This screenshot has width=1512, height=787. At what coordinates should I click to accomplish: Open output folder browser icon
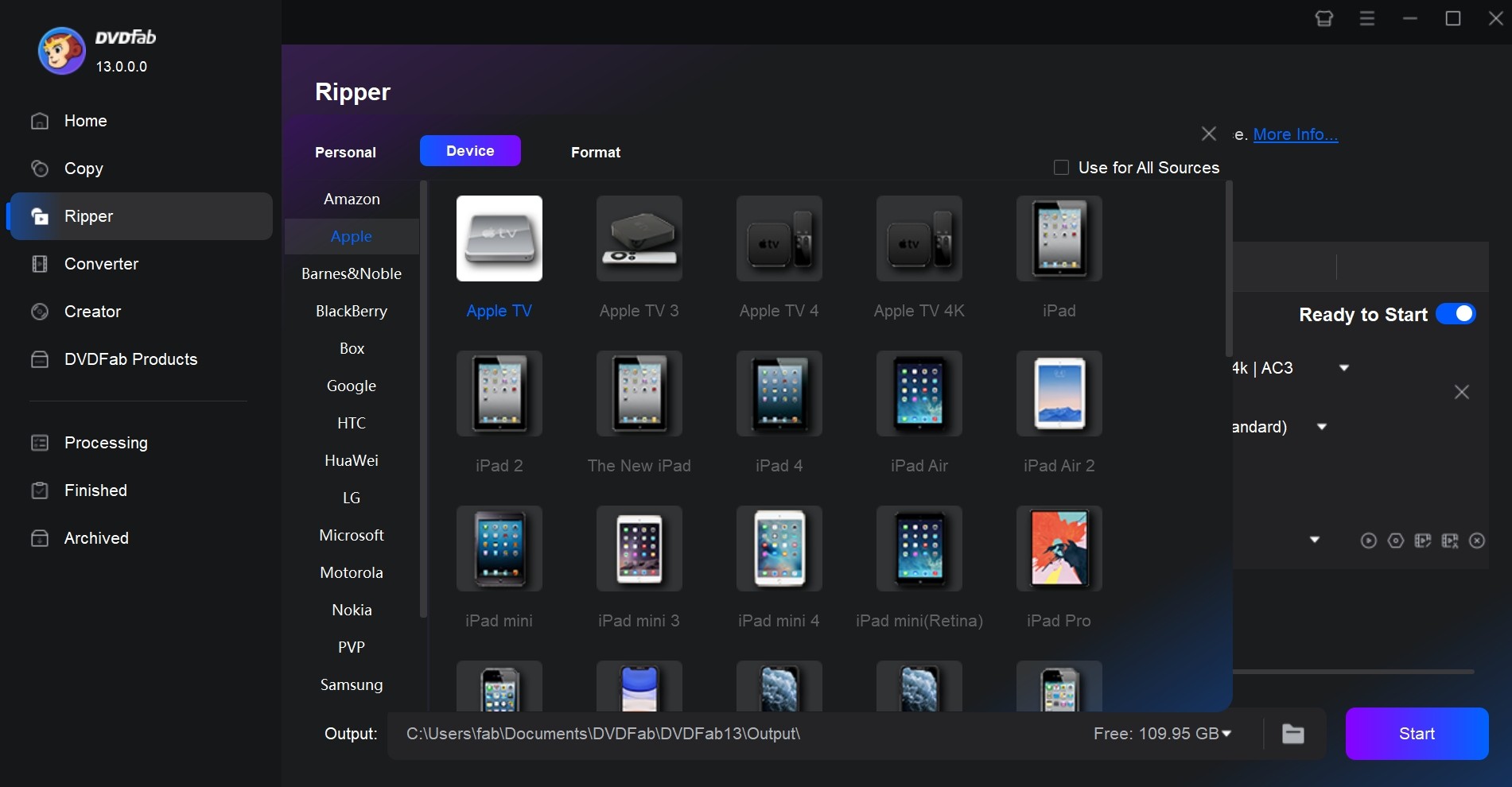pos(1292,733)
